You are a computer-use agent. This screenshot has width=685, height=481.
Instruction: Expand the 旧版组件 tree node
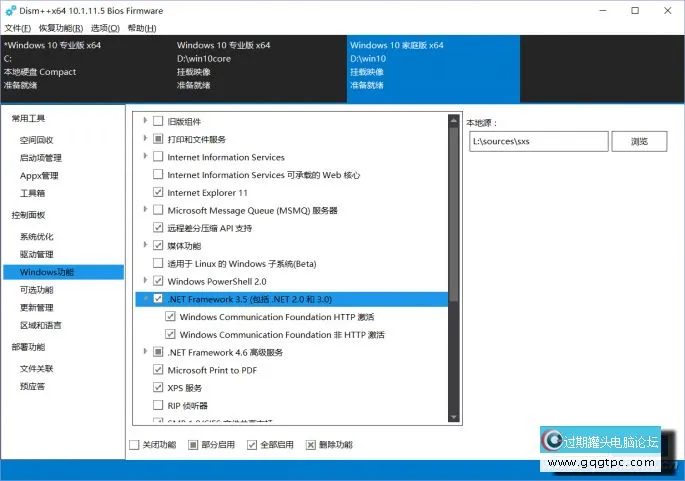145,121
